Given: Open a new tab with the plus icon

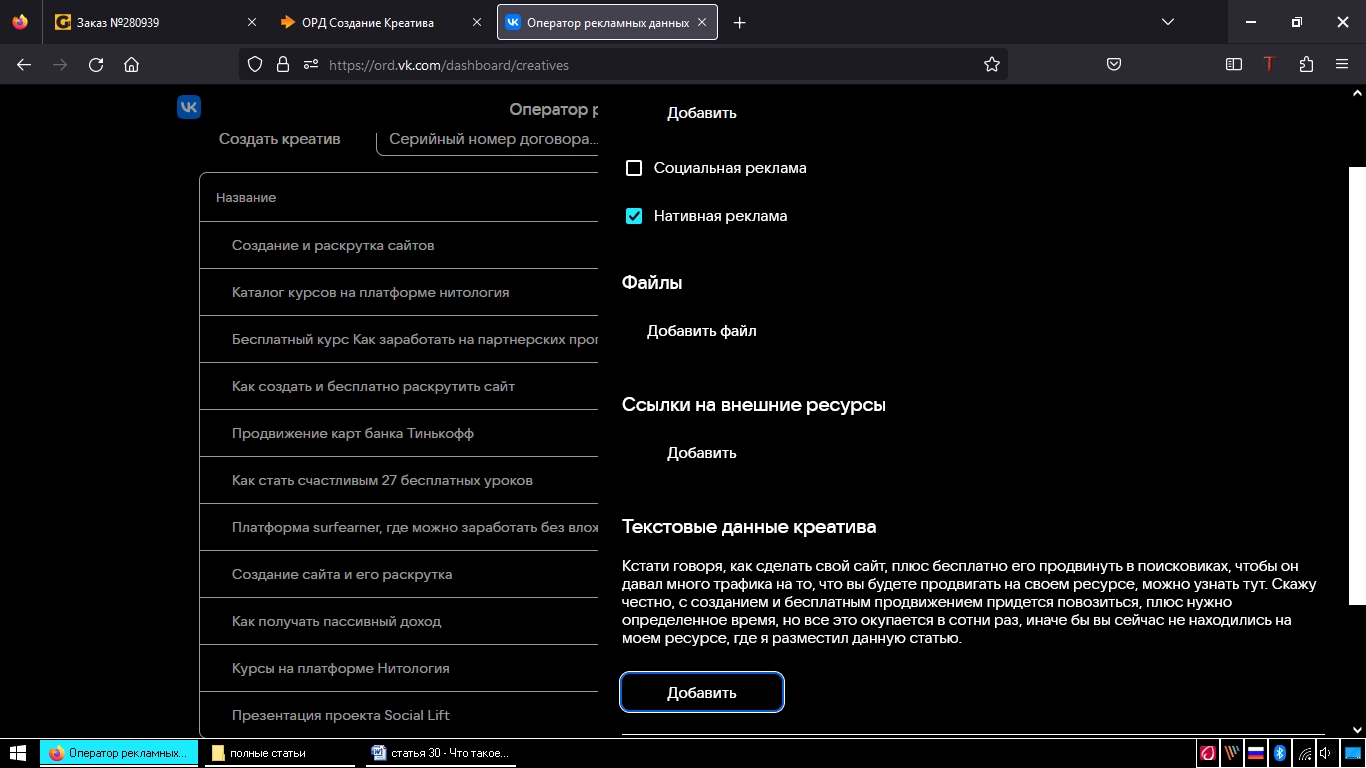Looking at the screenshot, I should (740, 22).
